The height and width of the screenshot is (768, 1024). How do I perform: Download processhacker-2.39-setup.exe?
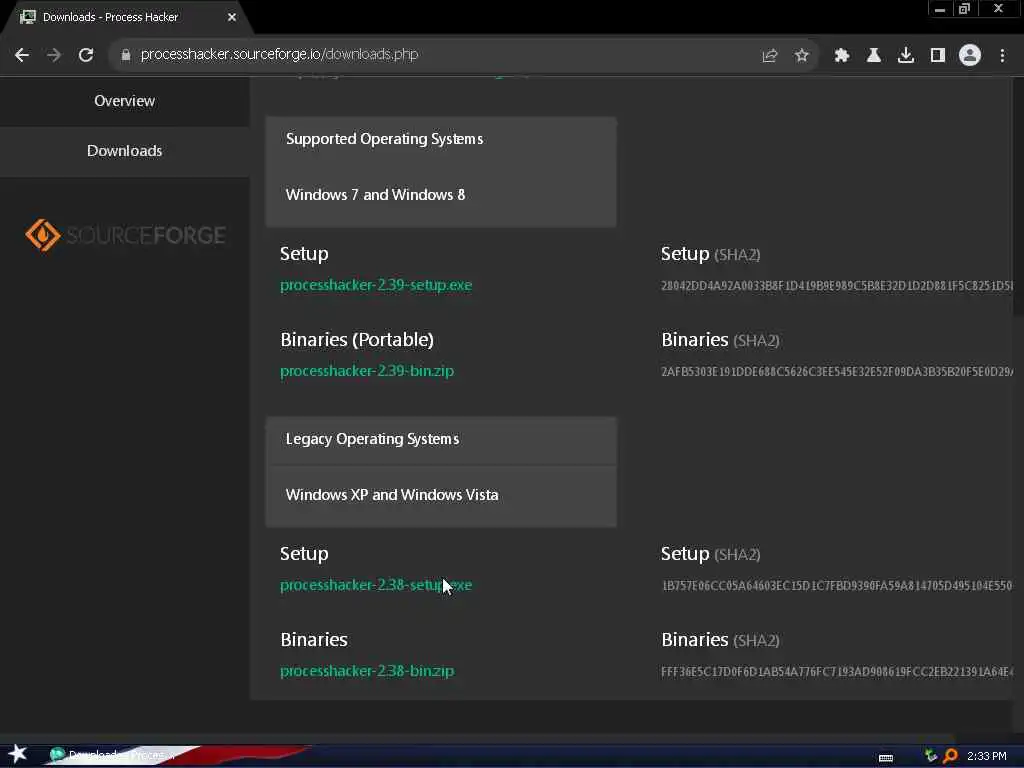[376, 285]
